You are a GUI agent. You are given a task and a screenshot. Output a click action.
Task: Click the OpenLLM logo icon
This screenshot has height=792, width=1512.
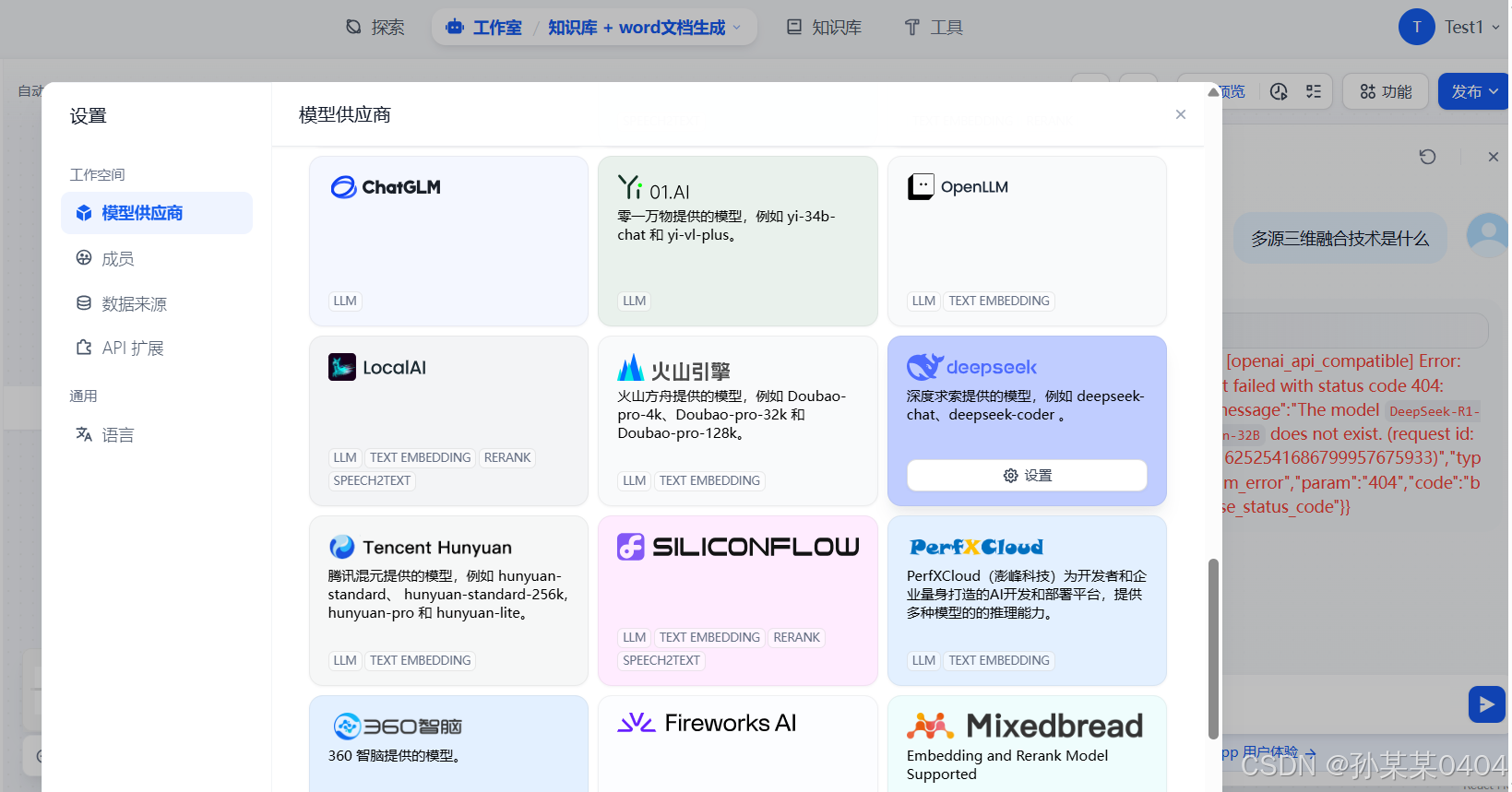pyautogui.click(x=921, y=187)
